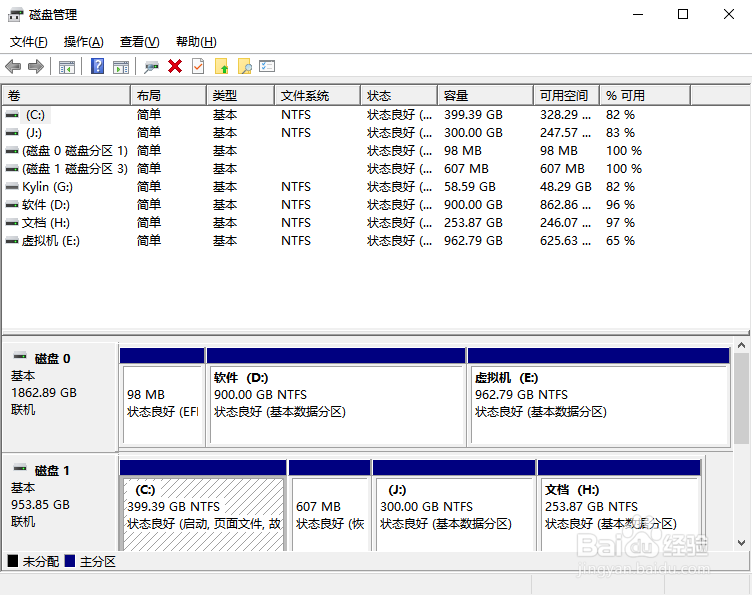Click the disk icon next to 磁盘 1 label

click(20, 468)
